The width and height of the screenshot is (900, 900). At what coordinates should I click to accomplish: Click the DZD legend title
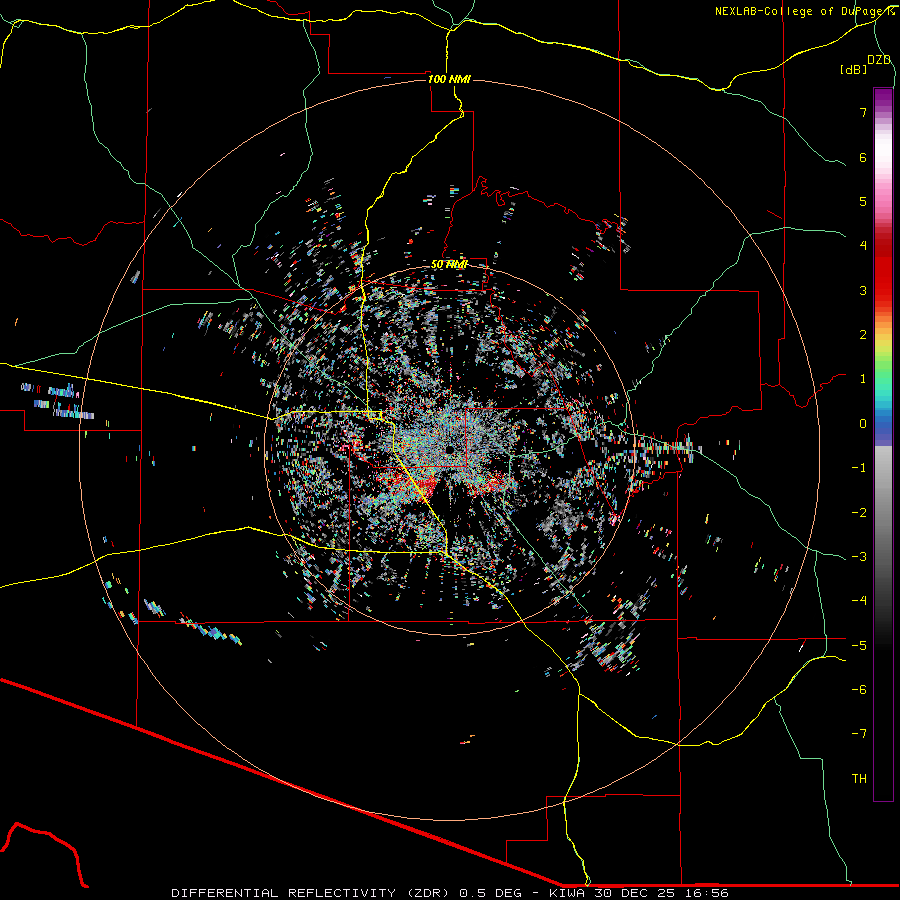[x=879, y=60]
